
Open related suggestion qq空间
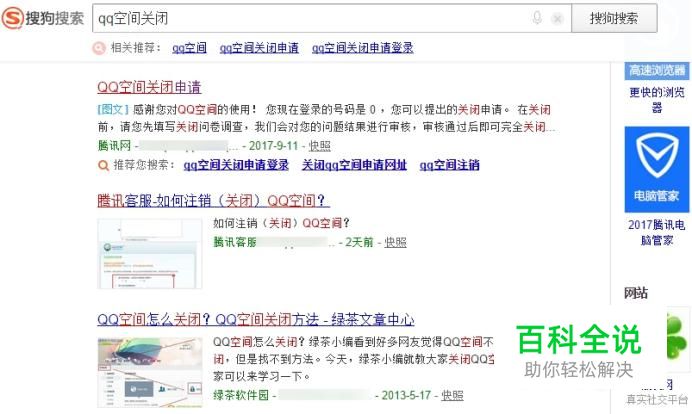[189, 48]
